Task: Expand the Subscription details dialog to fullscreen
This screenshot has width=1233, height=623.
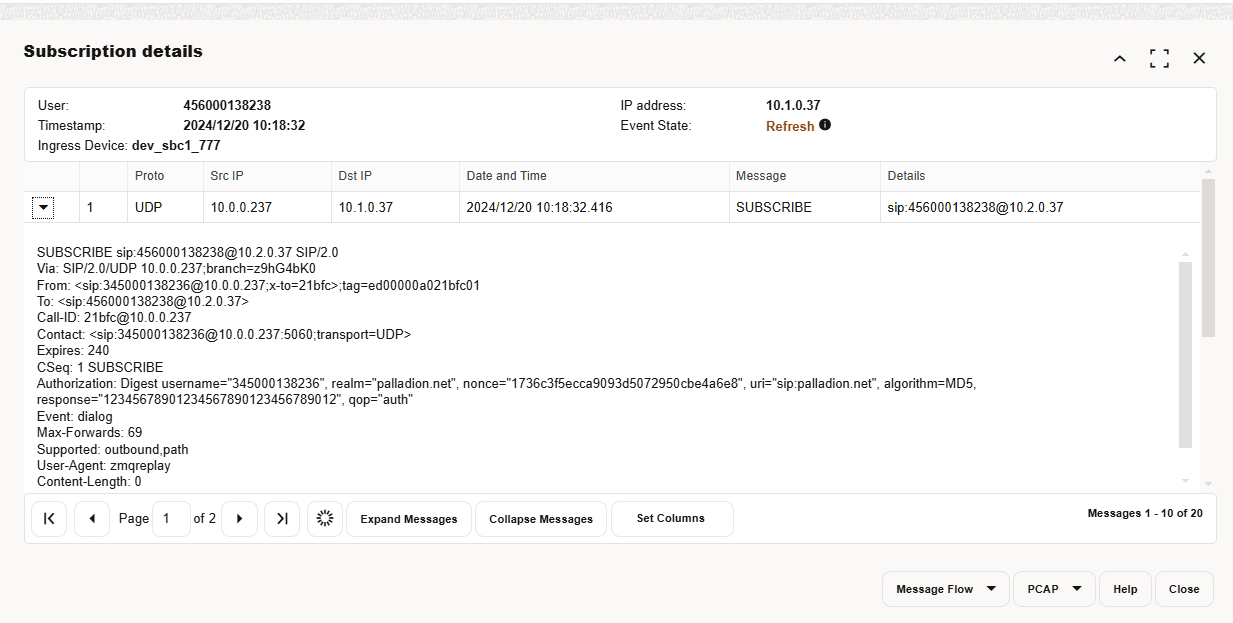Action: click(x=1159, y=58)
